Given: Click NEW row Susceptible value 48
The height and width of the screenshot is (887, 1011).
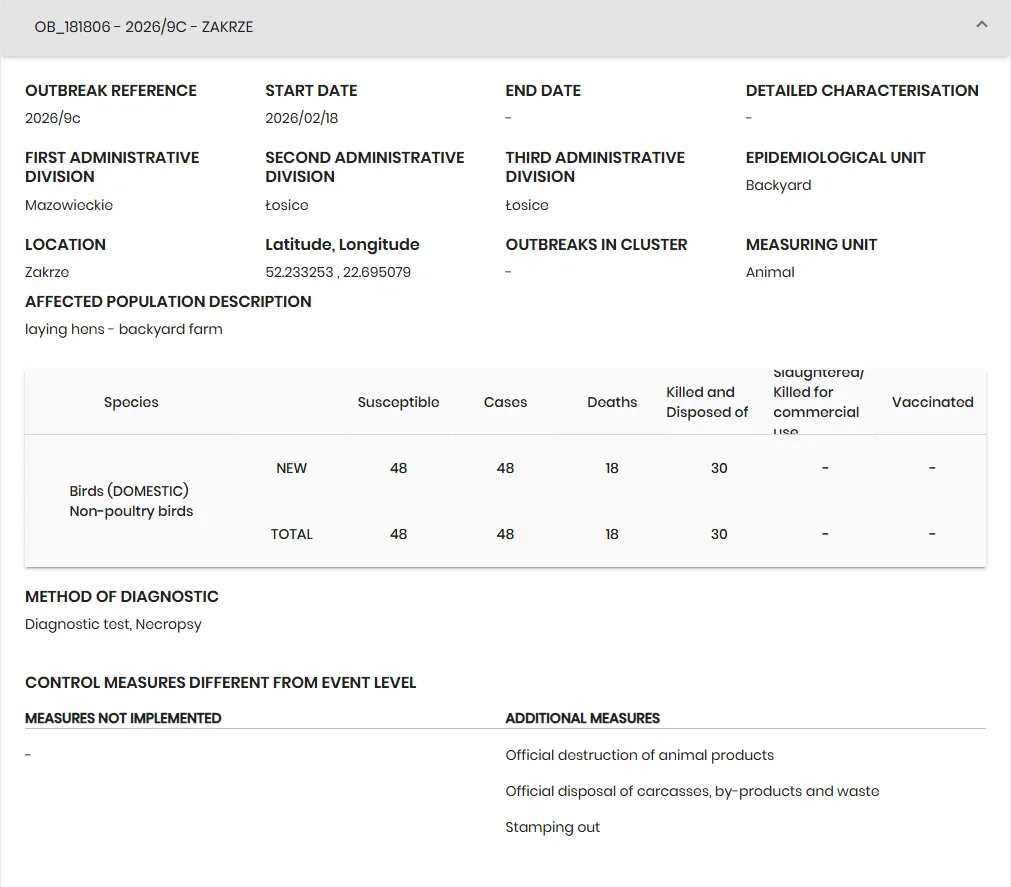Looking at the screenshot, I should point(398,469).
